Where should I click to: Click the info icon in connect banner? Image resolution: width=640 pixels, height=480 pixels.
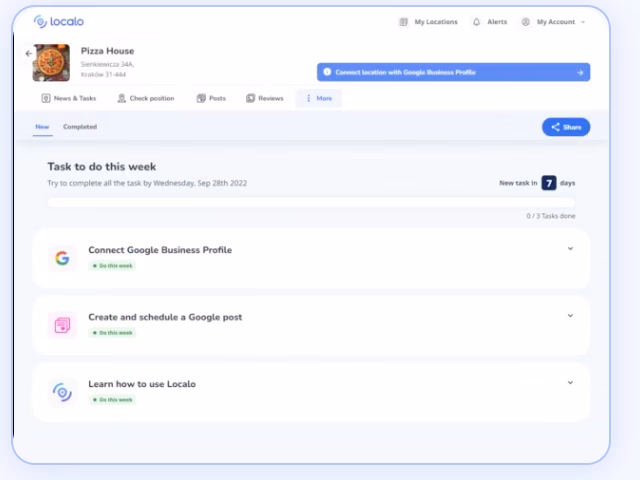point(327,72)
